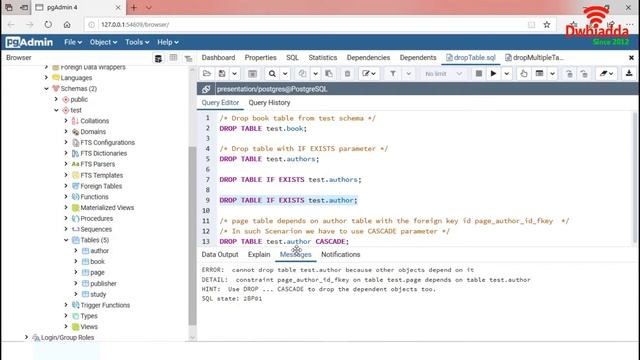
Task: Open file icon in query toolbar
Action: click(x=207, y=73)
